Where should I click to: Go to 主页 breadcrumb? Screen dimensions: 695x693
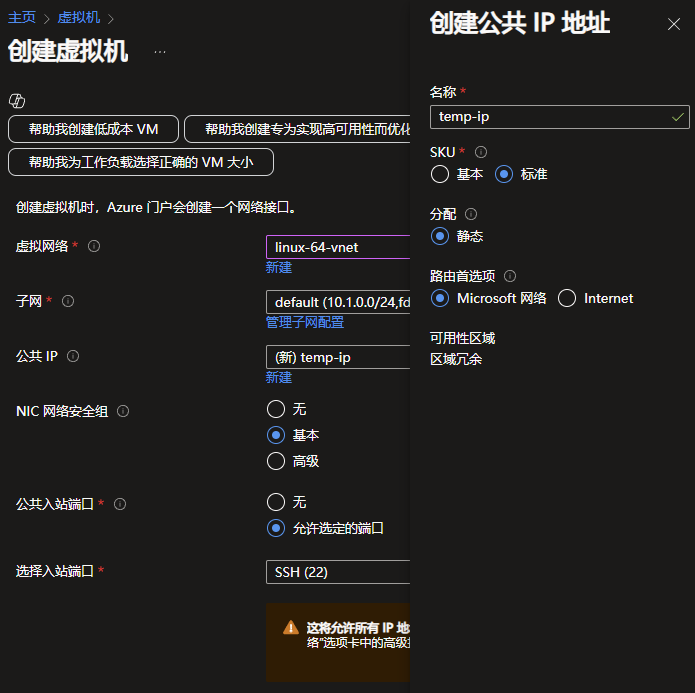22,18
